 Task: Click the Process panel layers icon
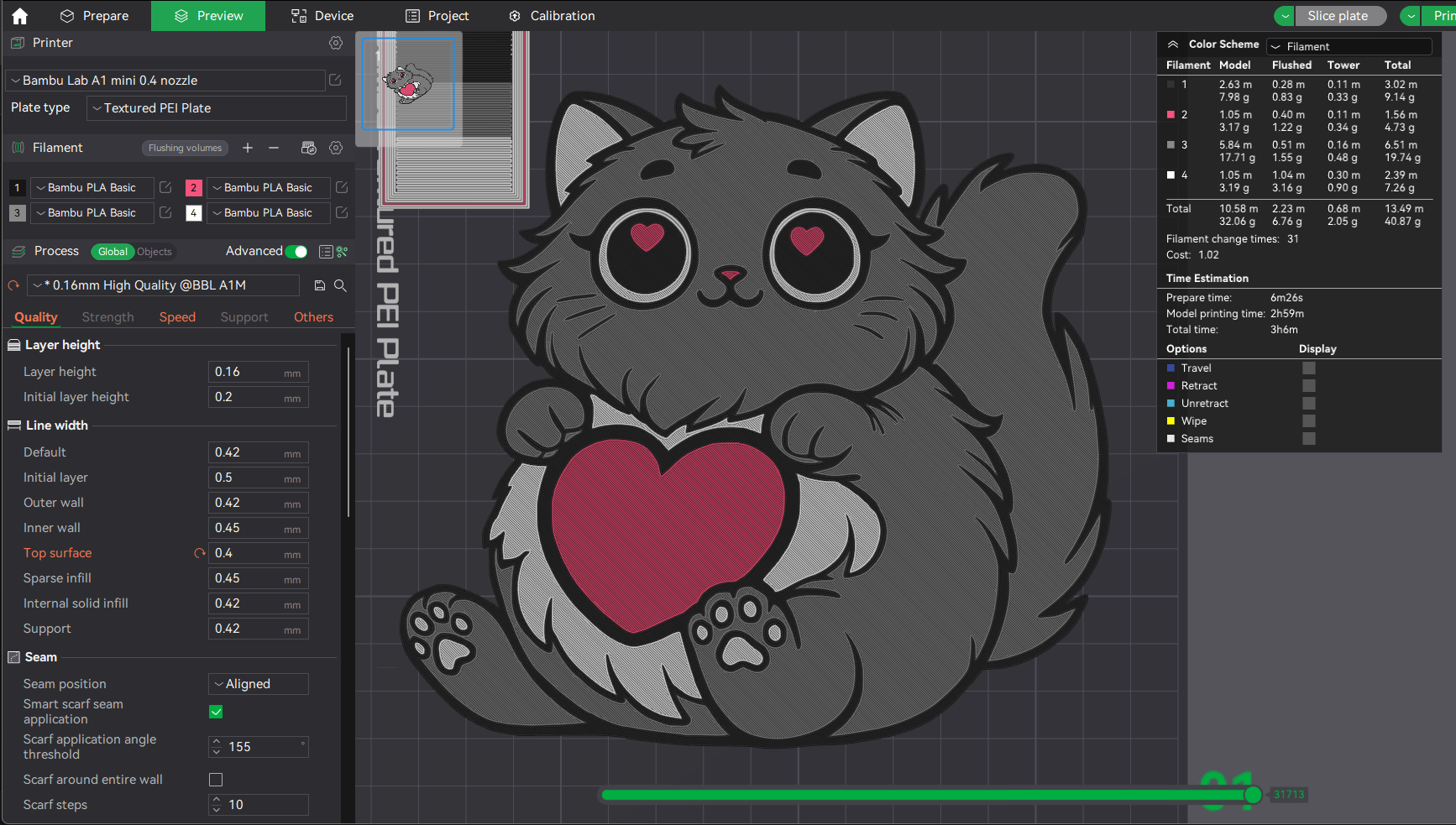pos(18,251)
